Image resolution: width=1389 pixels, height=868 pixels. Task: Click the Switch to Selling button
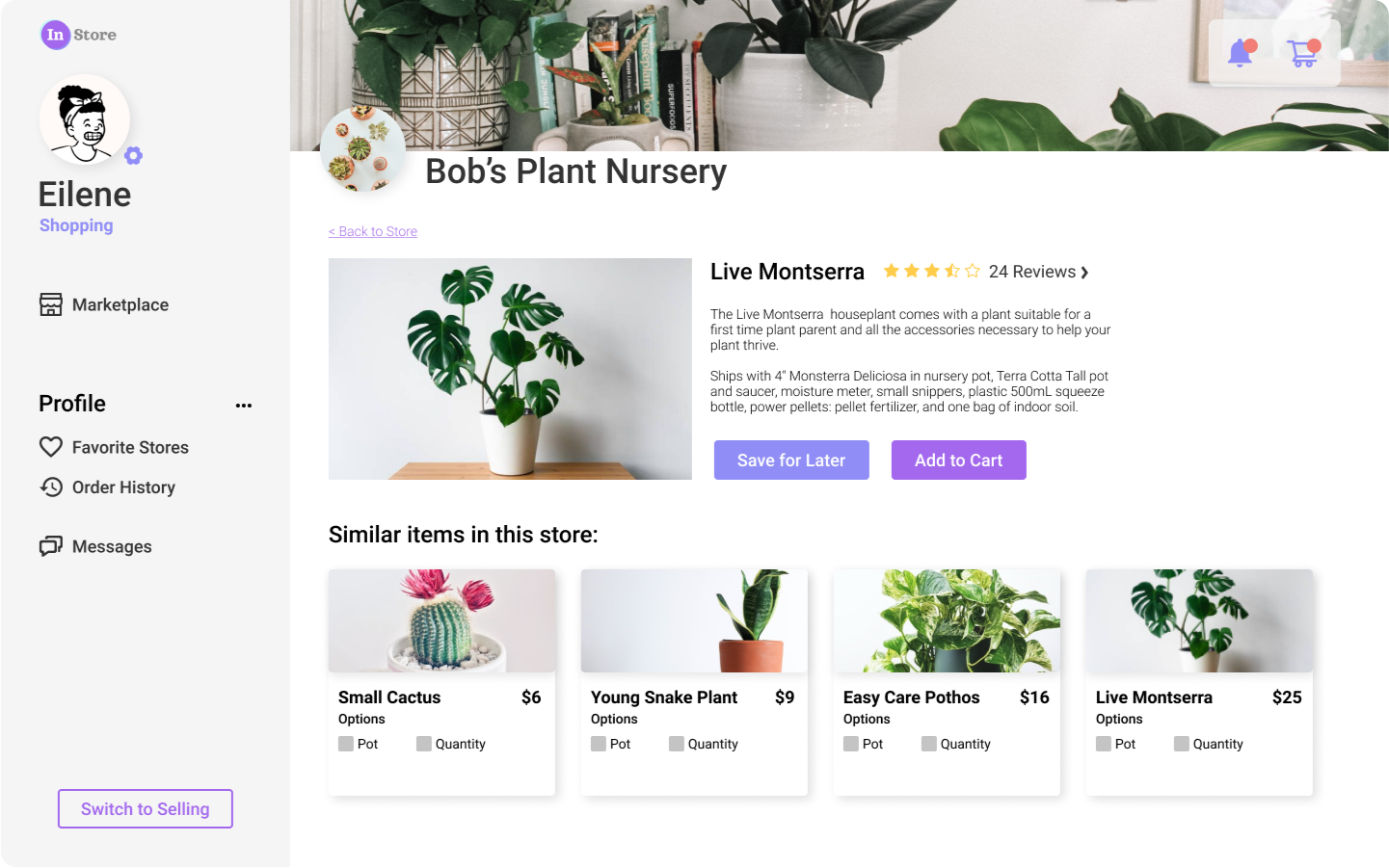[x=146, y=809]
